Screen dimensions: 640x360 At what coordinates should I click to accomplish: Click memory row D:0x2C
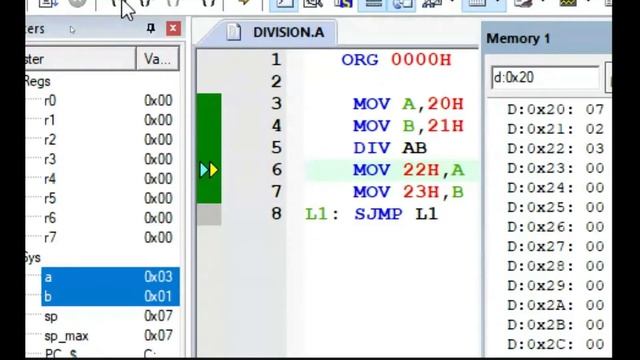[x=556, y=344]
